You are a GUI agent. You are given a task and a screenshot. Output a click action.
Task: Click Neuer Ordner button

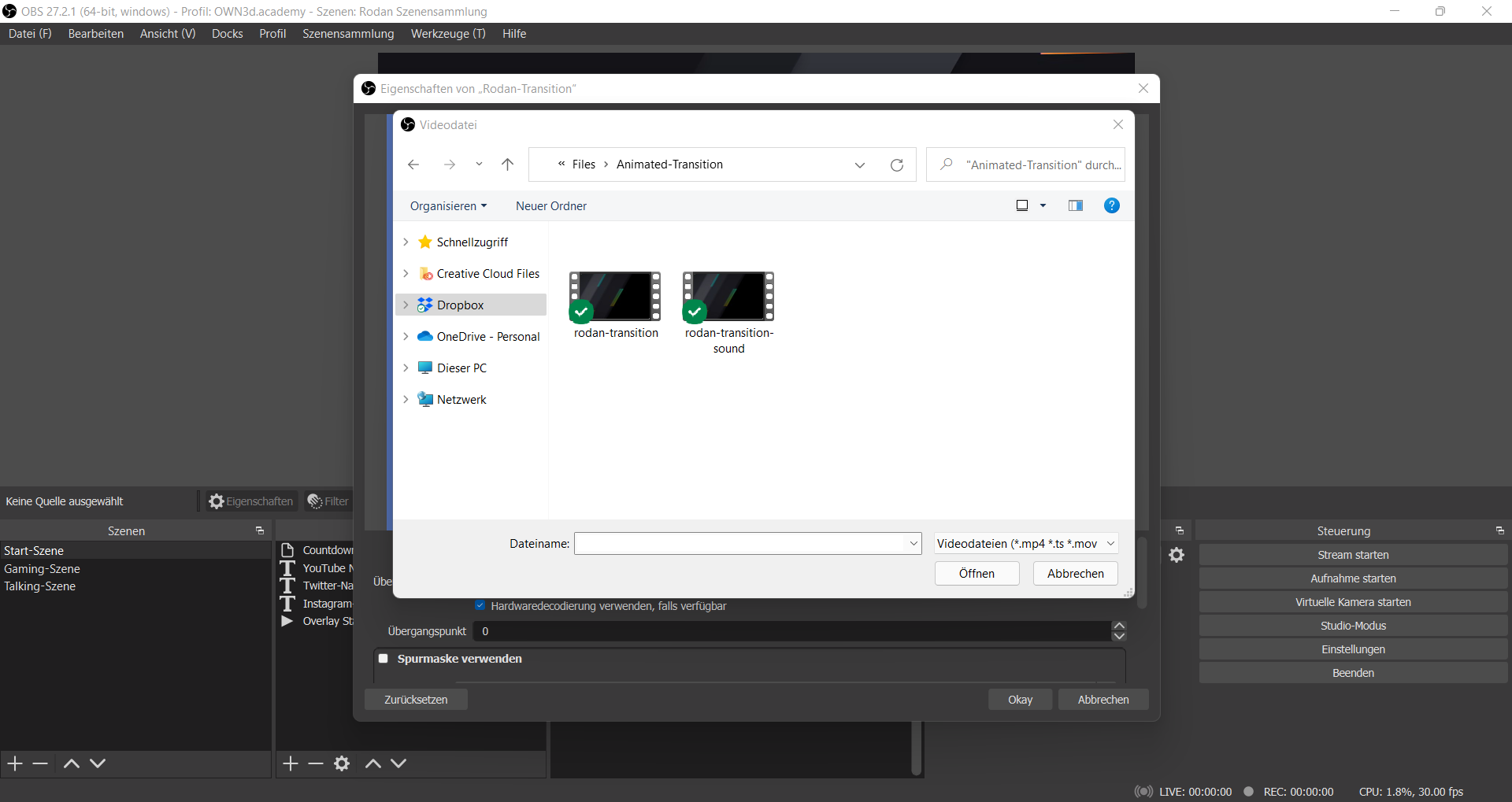coord(551,206)
